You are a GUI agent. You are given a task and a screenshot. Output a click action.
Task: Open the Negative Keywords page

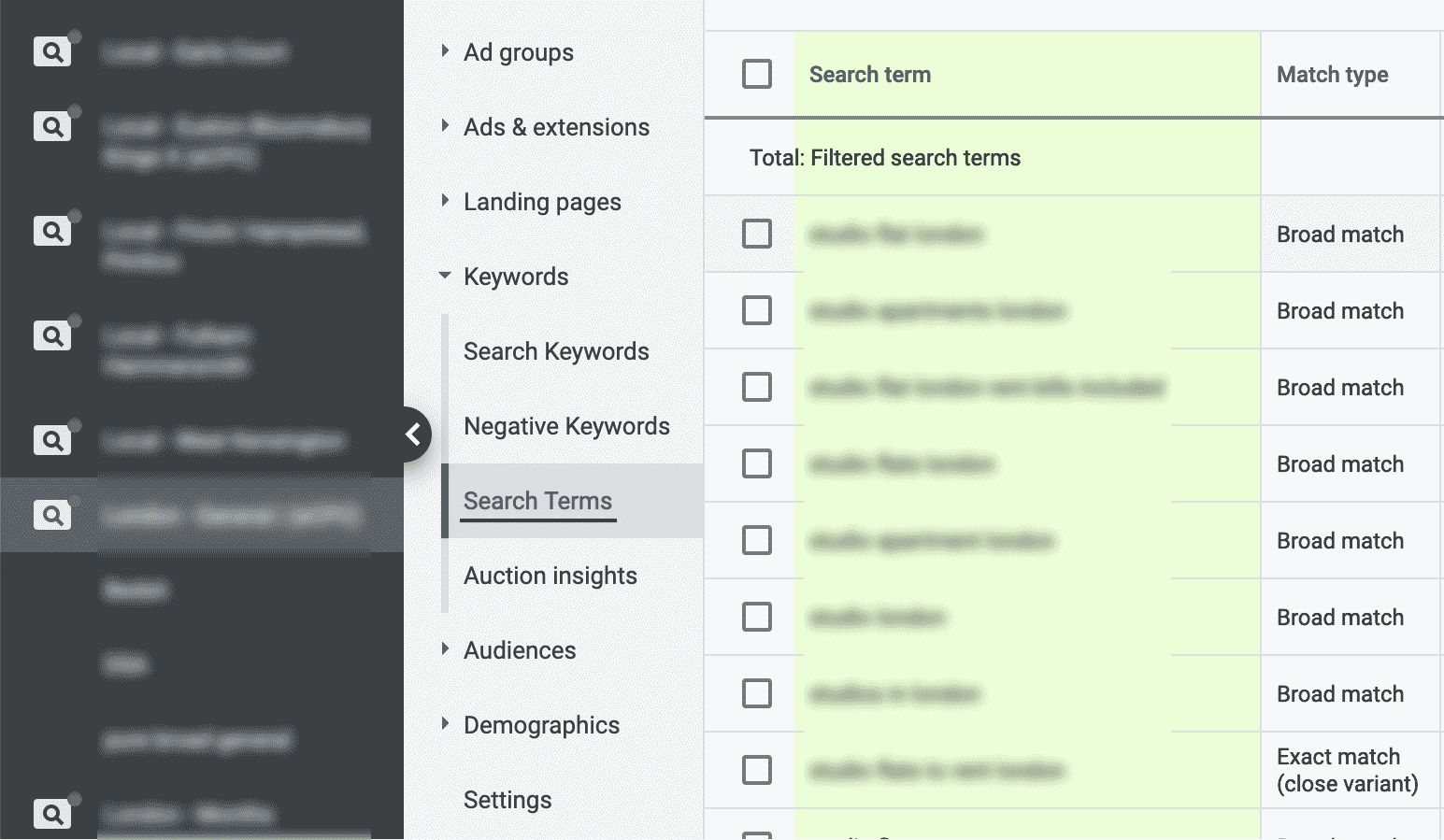click(x=566, y=426)
